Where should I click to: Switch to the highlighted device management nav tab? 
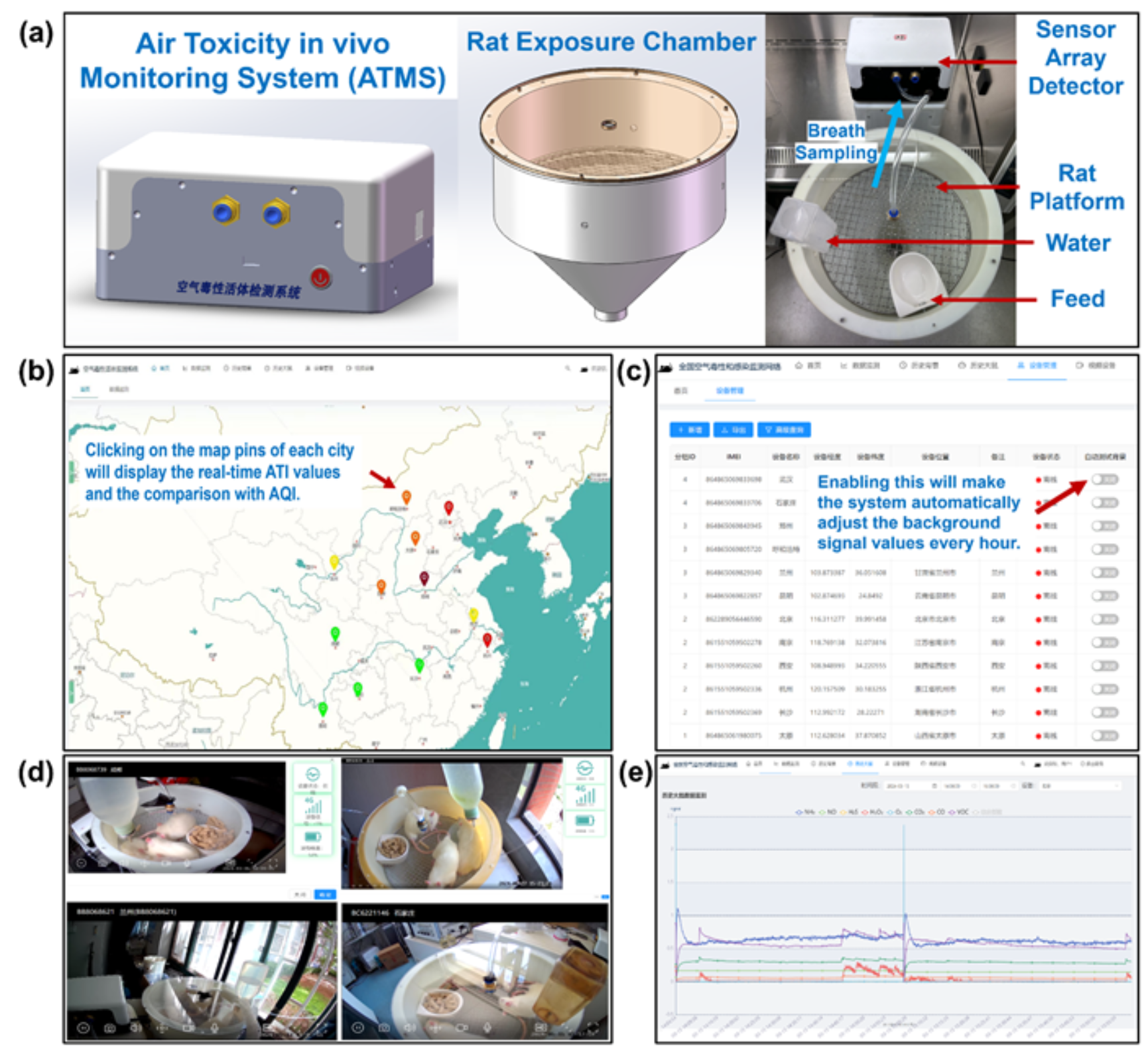[1037, 365]
